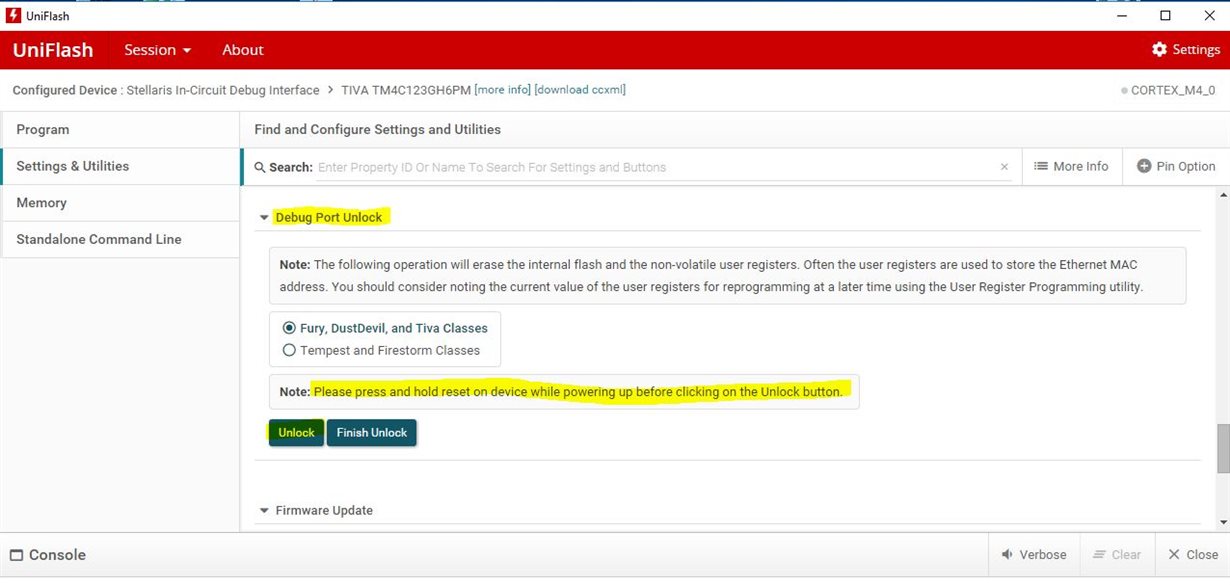Go to UniFlash home title

pyautogui.click(x=53, y=50)
